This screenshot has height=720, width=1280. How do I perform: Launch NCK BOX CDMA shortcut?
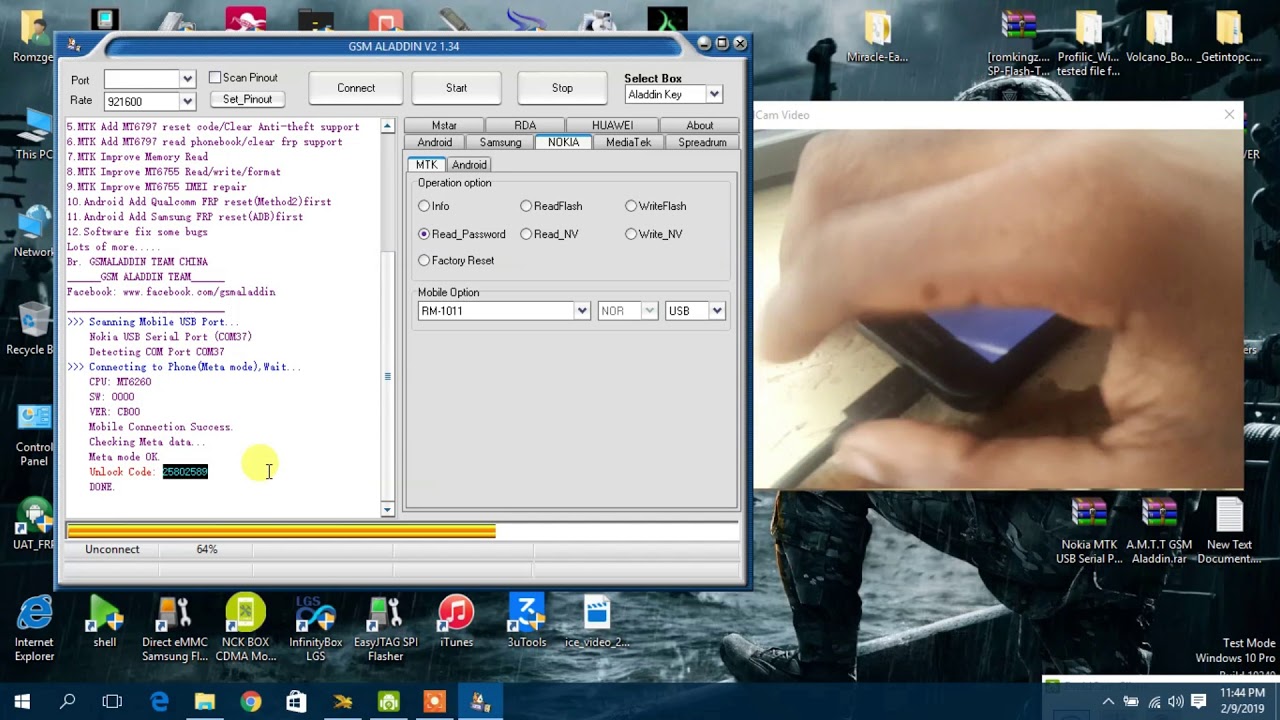[246, 628]
